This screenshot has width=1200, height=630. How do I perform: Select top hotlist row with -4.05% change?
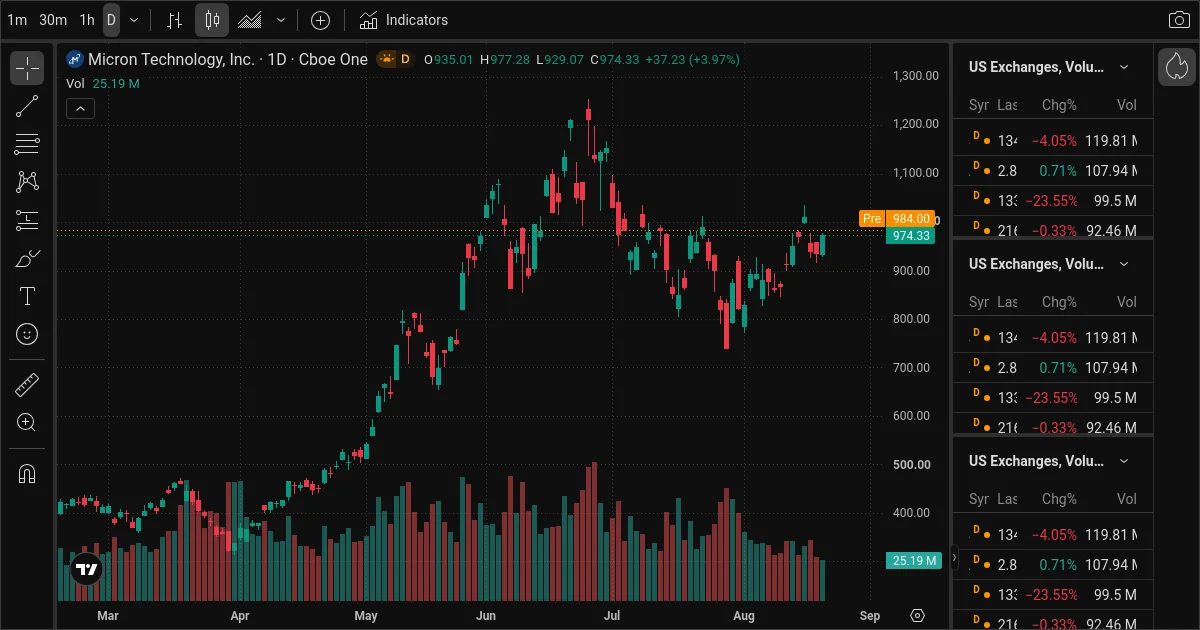pyautogui.click(x=1053, y=141)
